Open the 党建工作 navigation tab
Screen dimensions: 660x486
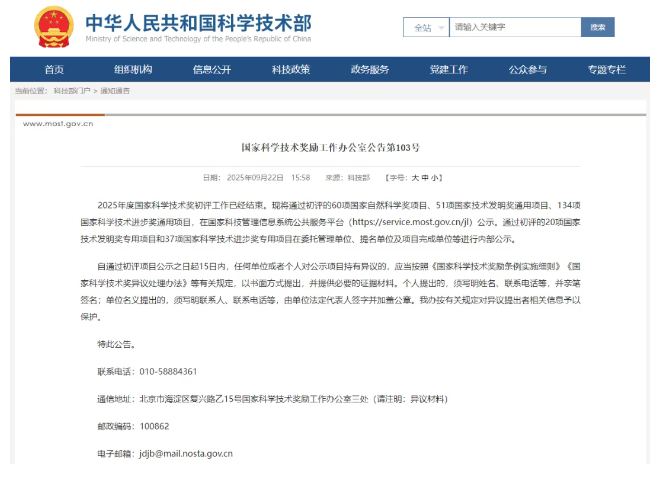tap(449, 69)
